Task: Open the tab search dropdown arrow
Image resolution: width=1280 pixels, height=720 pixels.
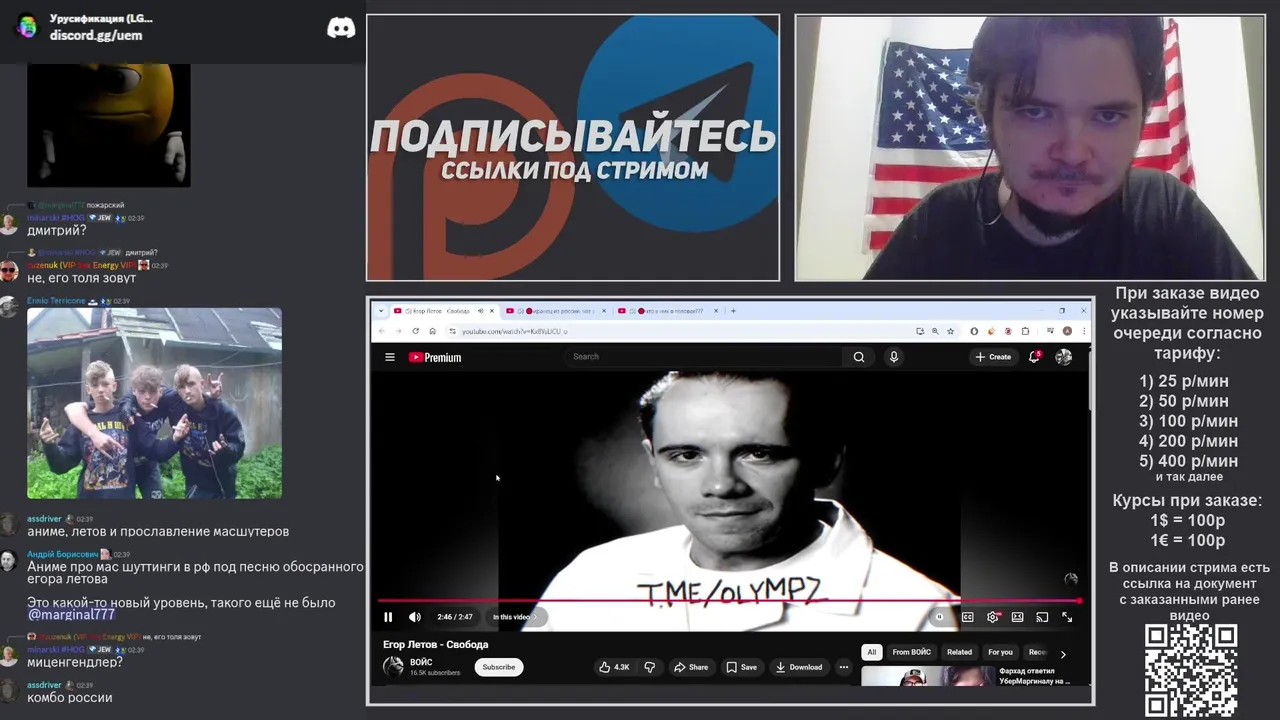Action: click(380, 311)
